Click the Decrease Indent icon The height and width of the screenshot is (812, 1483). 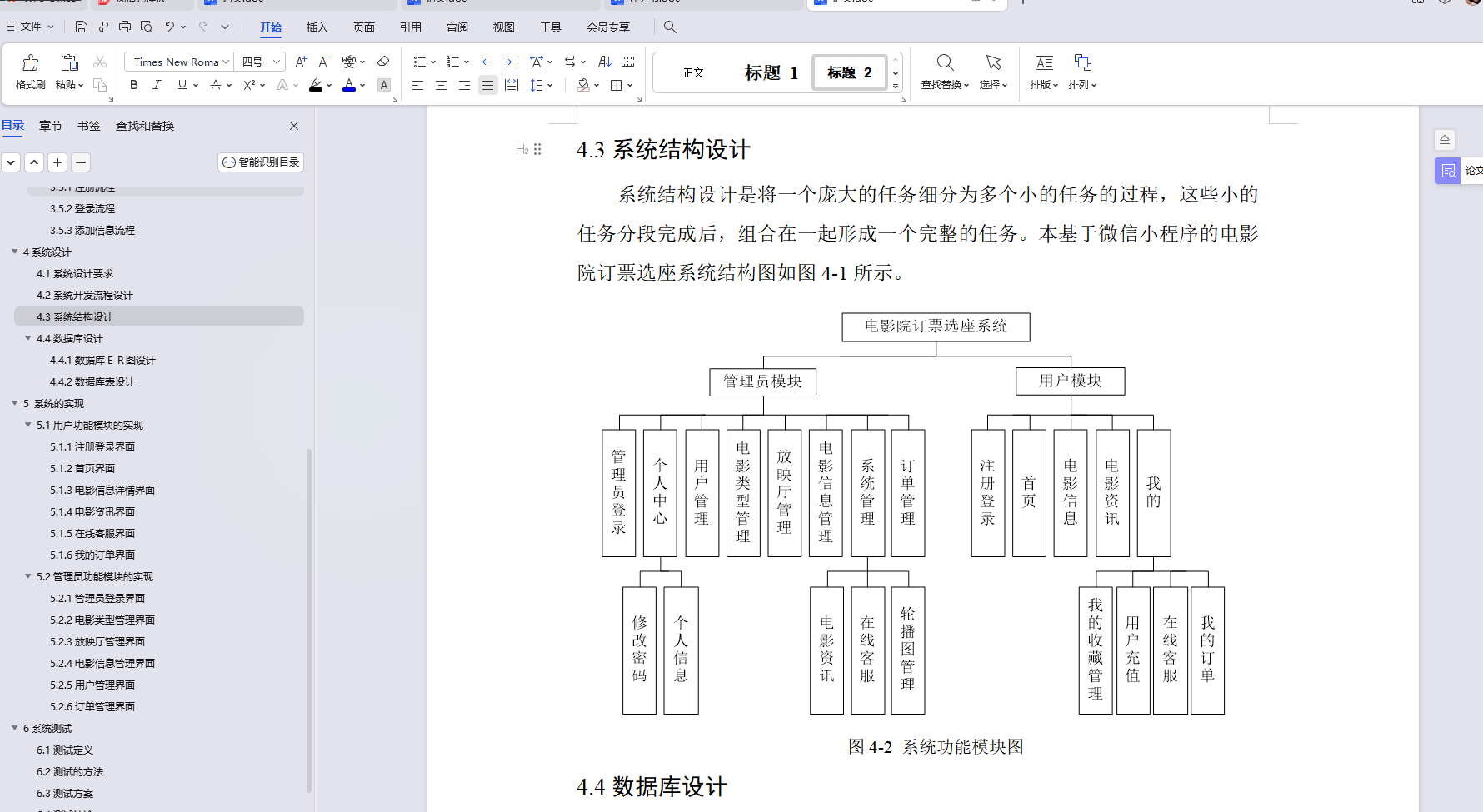(487, 62)
